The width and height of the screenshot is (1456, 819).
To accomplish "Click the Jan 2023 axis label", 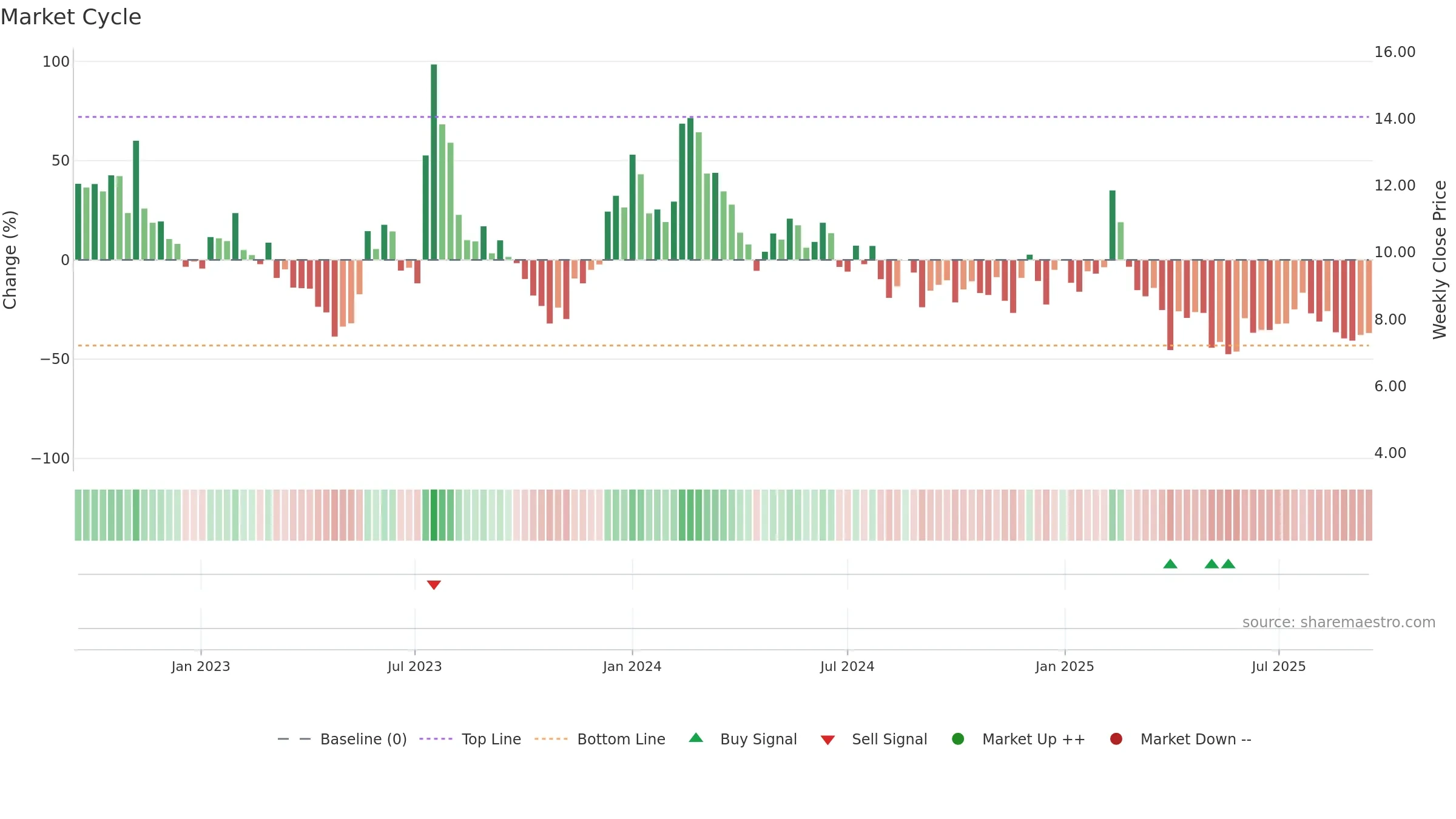I will (201, 667).
